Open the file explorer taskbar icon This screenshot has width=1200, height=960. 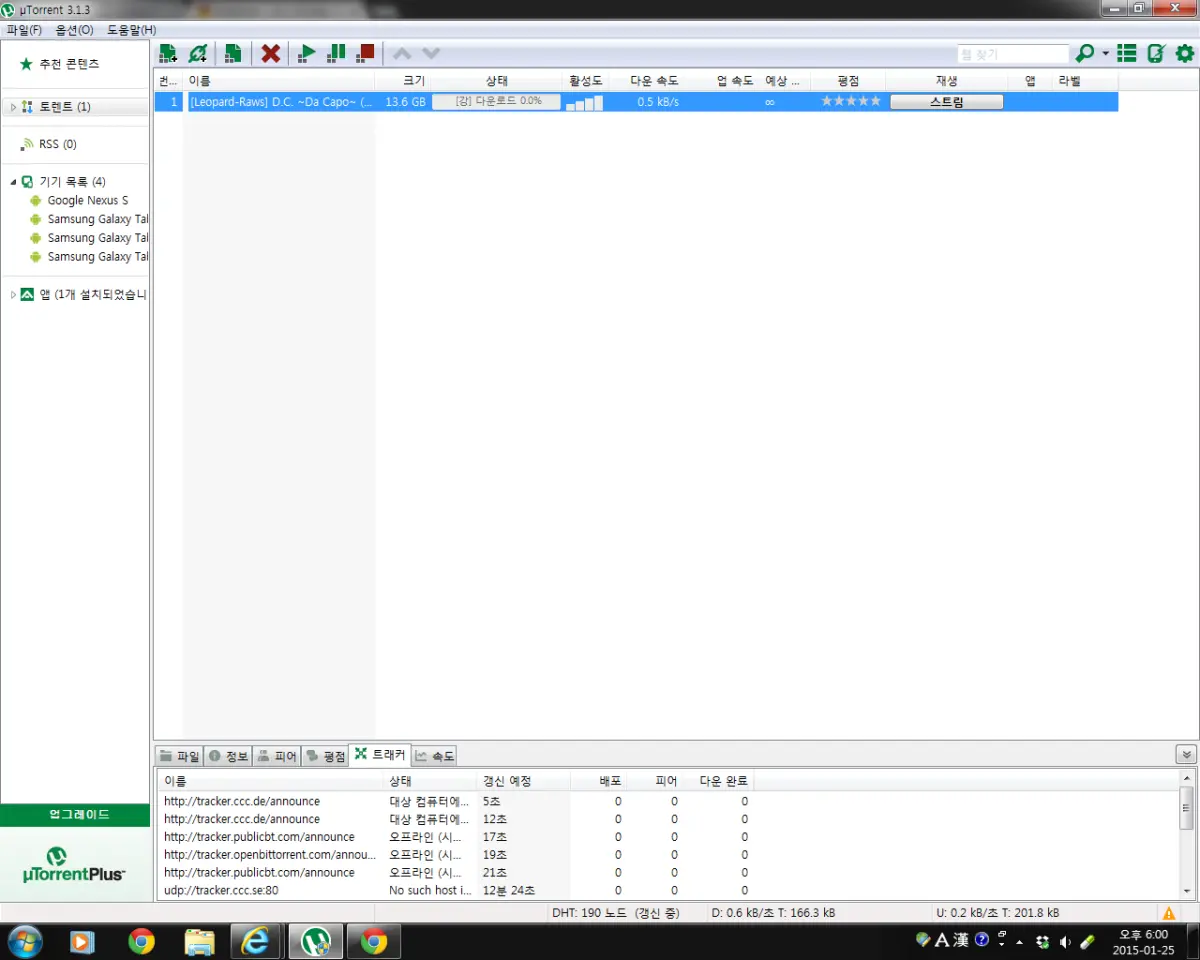click(x=200, y=941)
